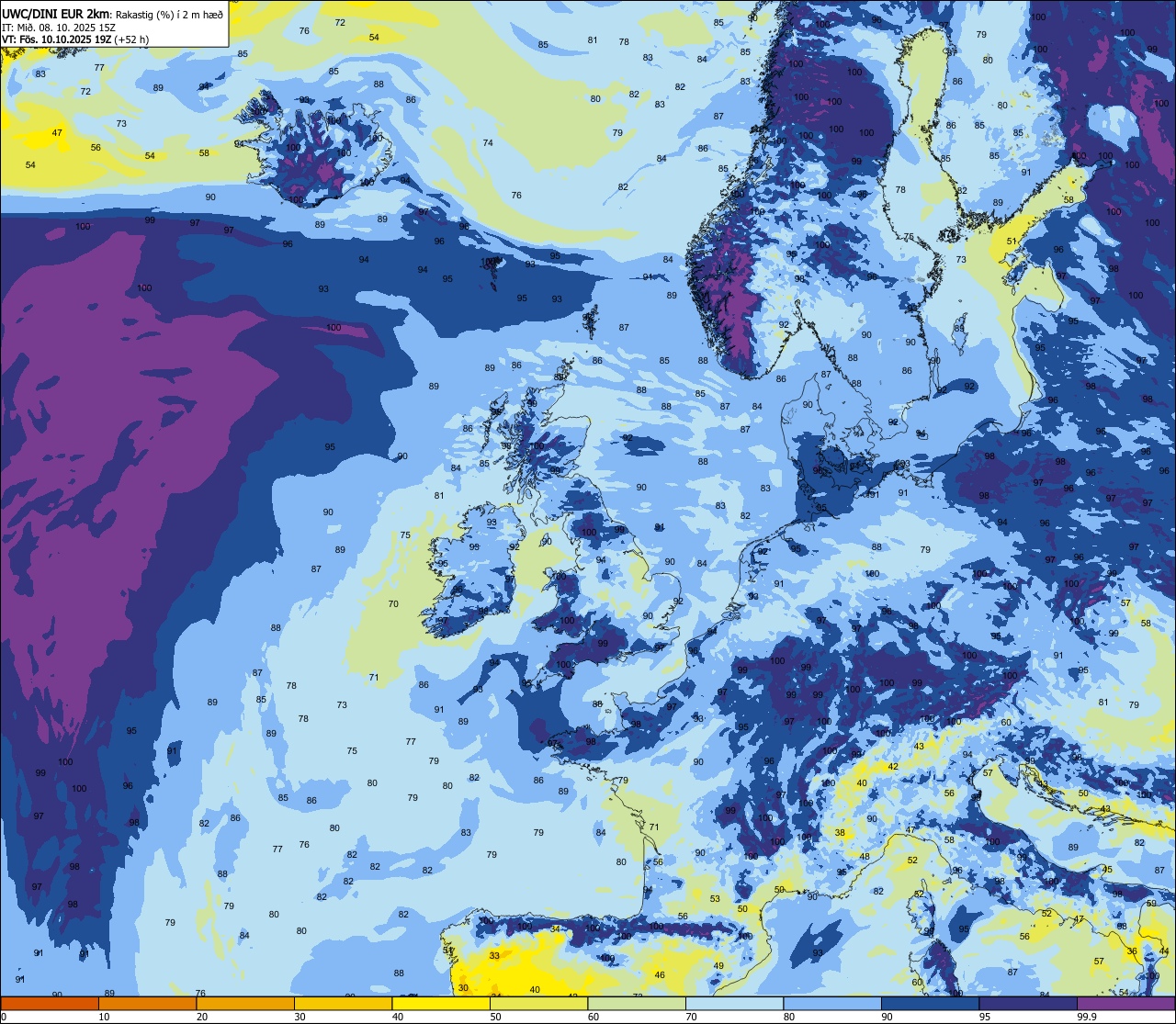The image size is (1176, 1024).
Task: Click the humidity value 74 in the Norwegian Sea
Action: 488,143
